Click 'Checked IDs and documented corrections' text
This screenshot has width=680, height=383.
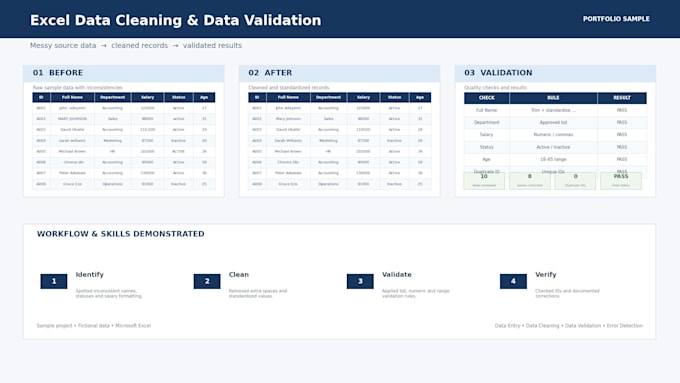(567, 294)
